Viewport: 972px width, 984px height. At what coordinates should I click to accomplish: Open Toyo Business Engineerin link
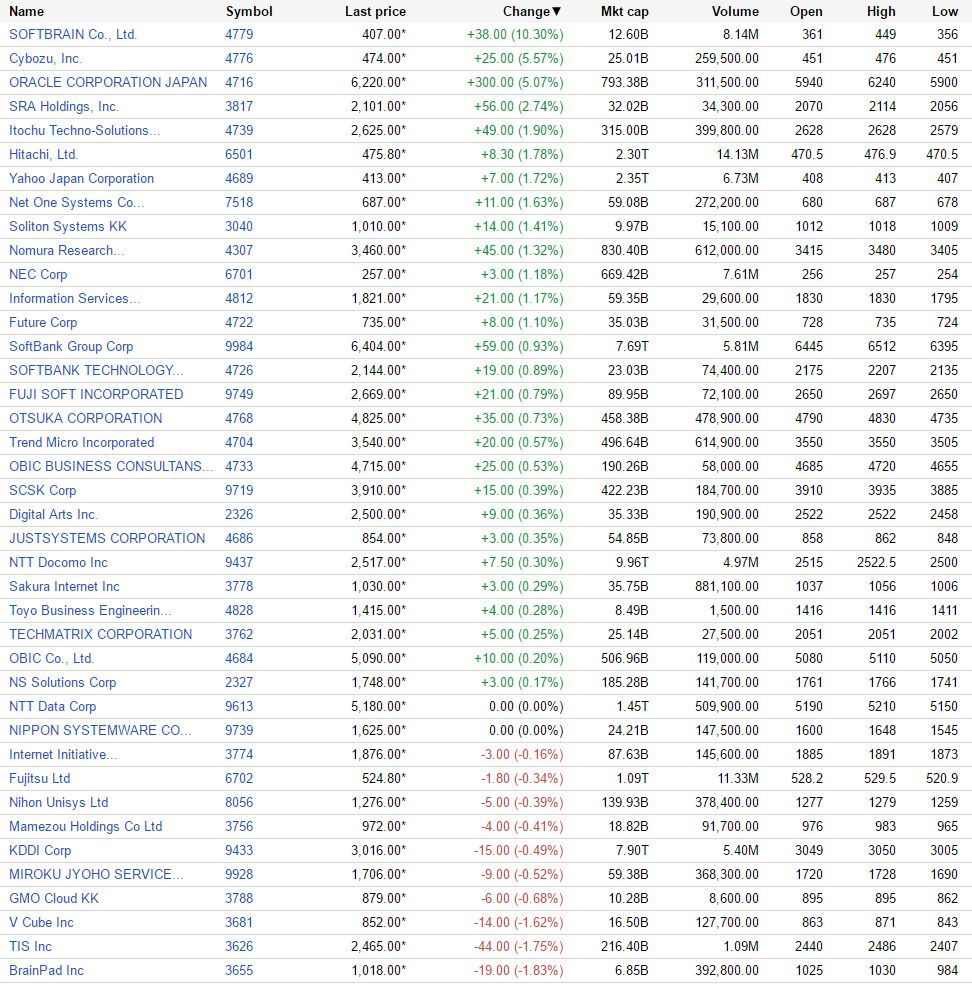(x=90, y=611)
